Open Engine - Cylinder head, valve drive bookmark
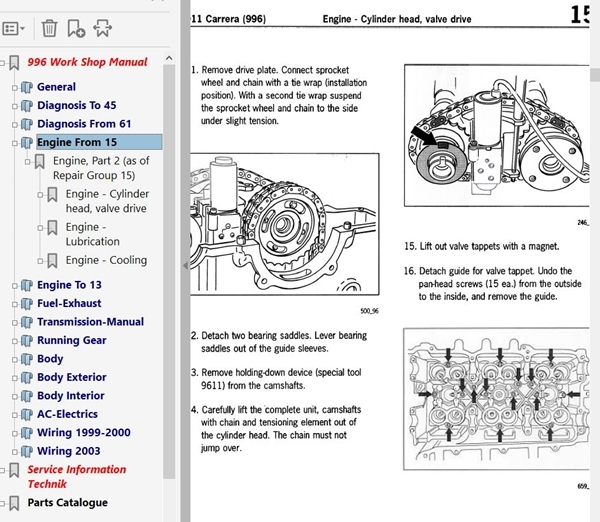This screenshot has height=522, width=600. (x=107, y=201)
